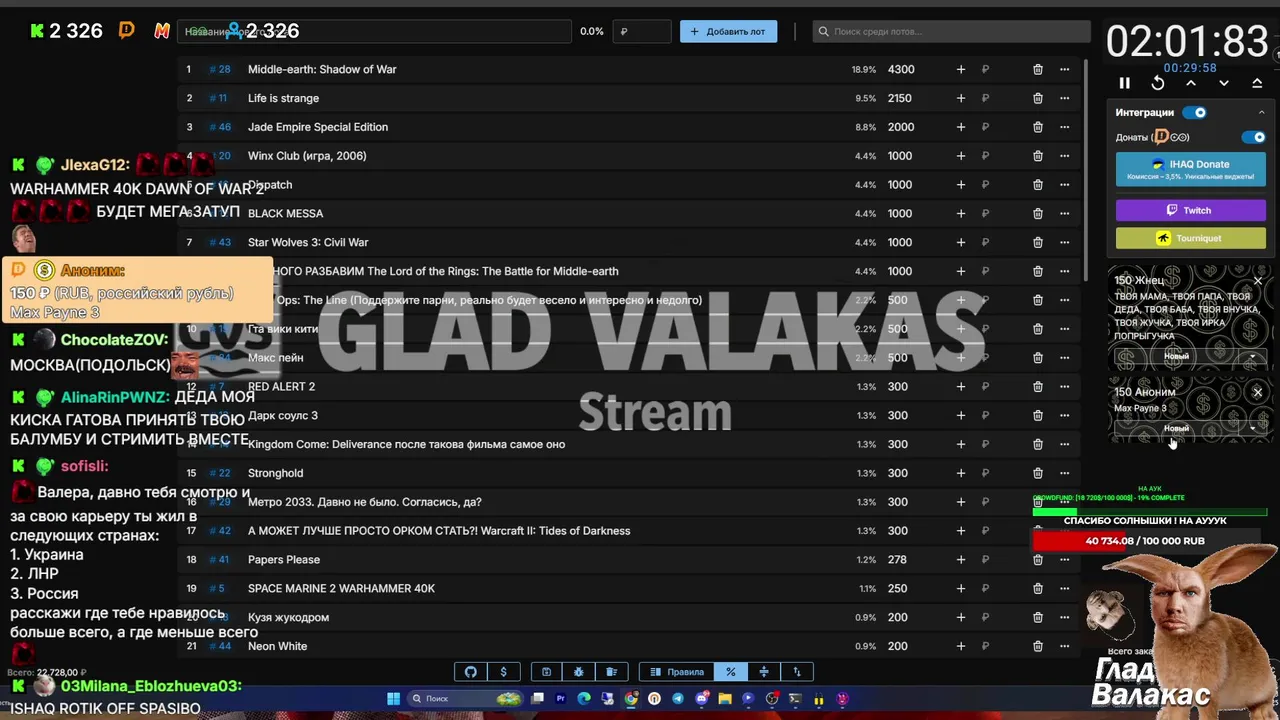Click the Warcraft II: Tides of Darkness lot
This screenshot has height=720, width=1280.
point(439,531)
